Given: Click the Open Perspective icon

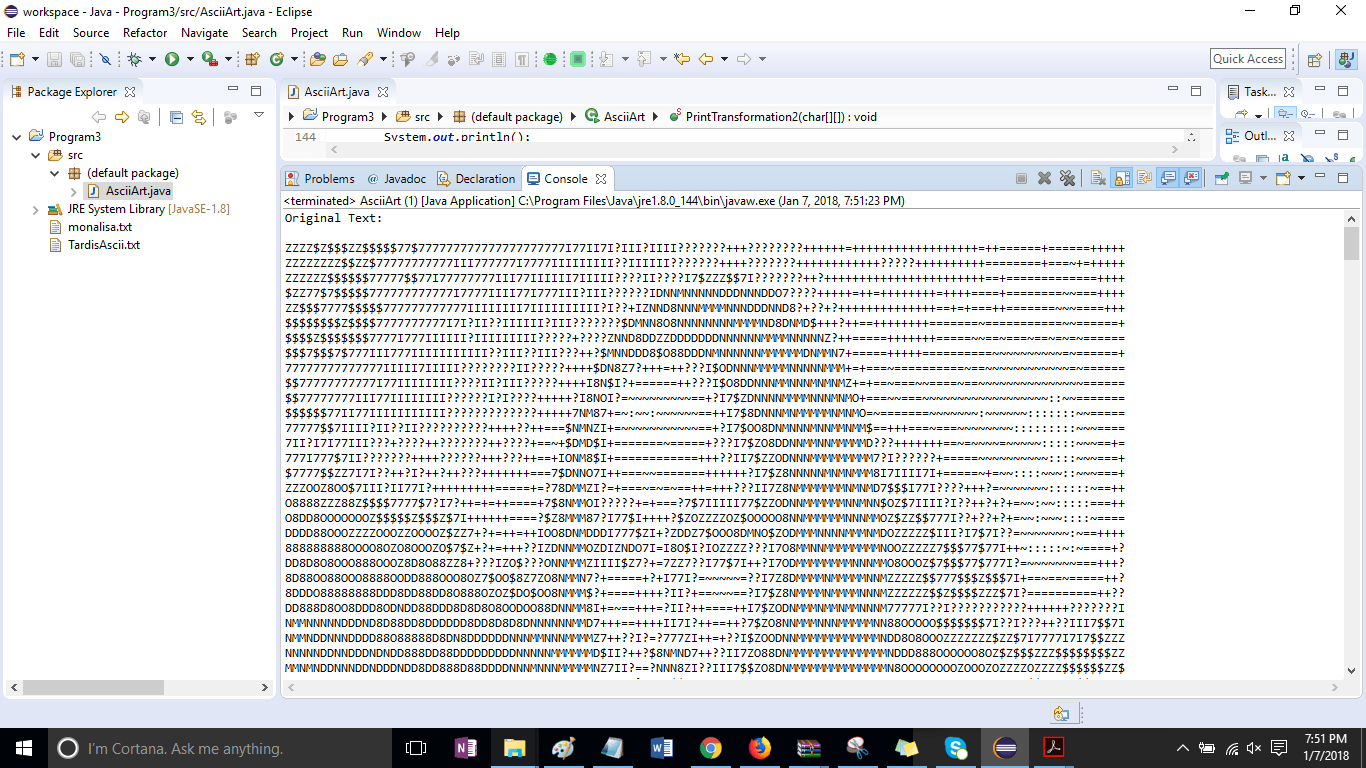Looking at the screenshot, I should point(1315,59).
